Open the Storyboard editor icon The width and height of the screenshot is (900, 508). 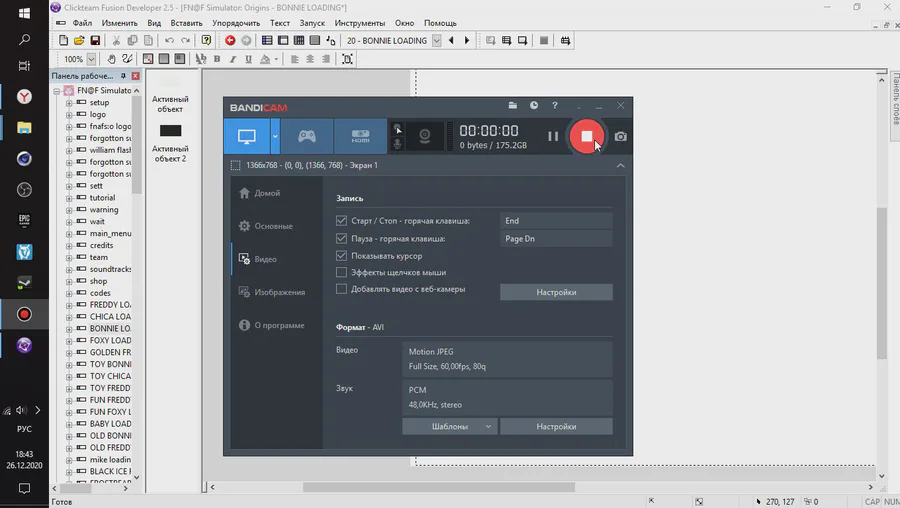[267, 40]
